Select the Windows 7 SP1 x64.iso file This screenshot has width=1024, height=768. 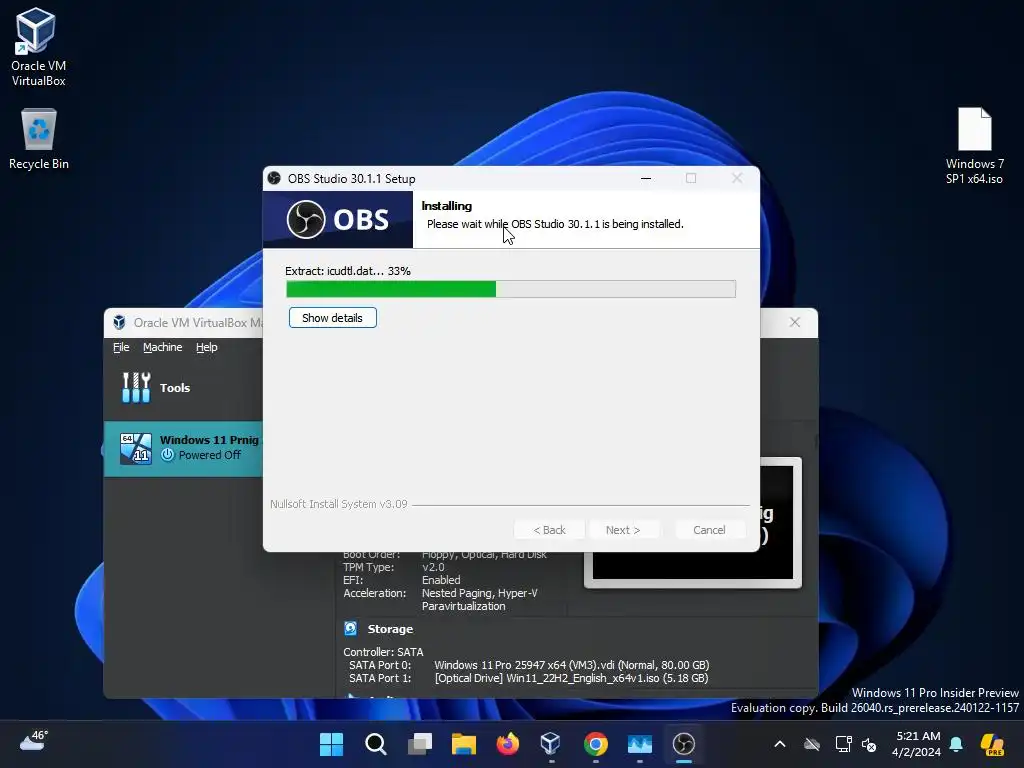(974, 146)
